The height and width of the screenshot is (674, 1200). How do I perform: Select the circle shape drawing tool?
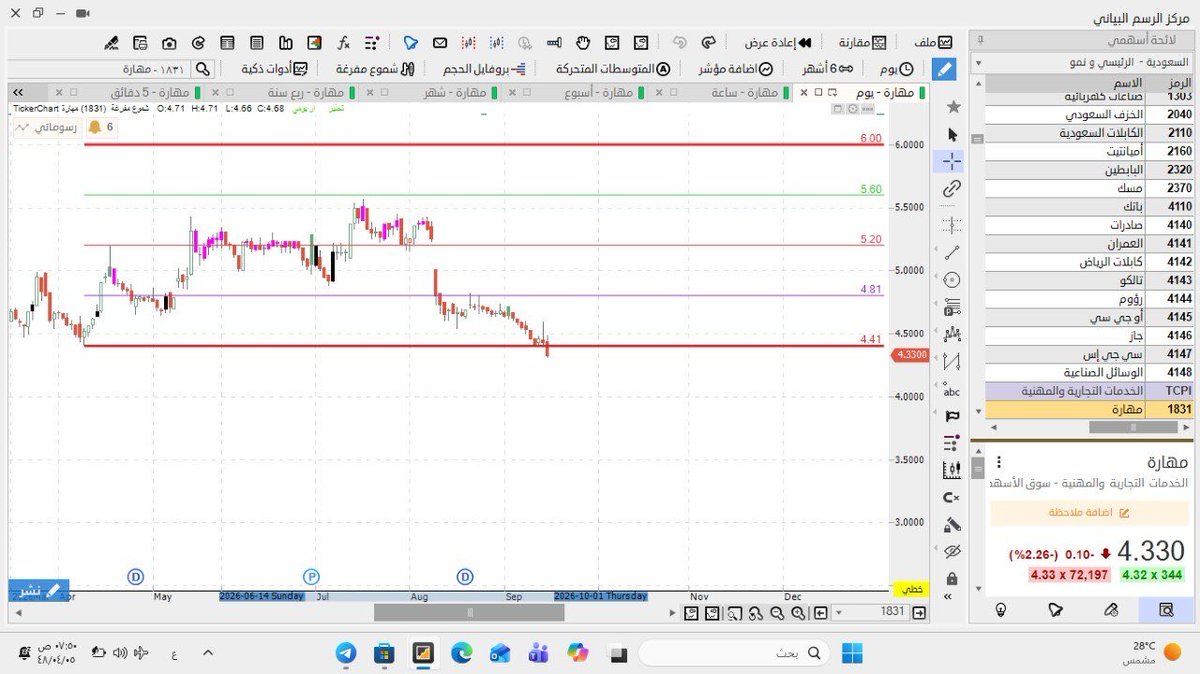coord(952,280)
